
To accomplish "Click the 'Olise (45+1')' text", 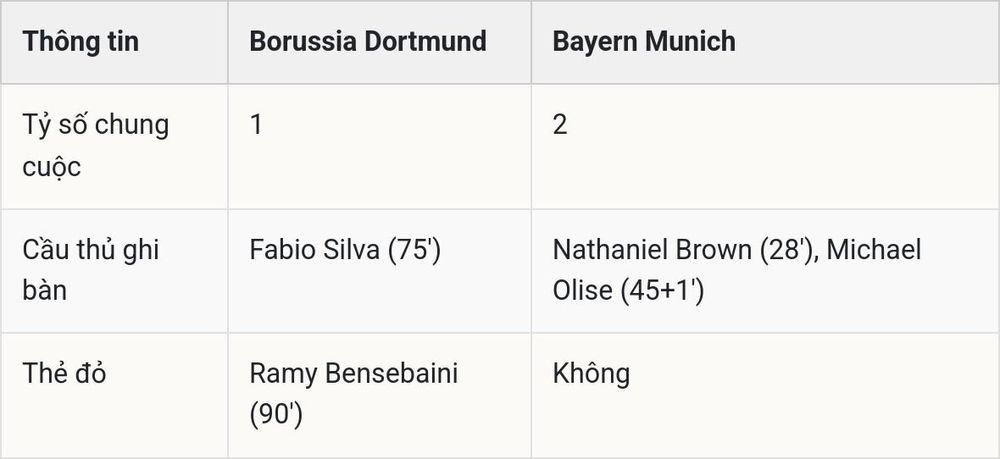I will point(628,291).
